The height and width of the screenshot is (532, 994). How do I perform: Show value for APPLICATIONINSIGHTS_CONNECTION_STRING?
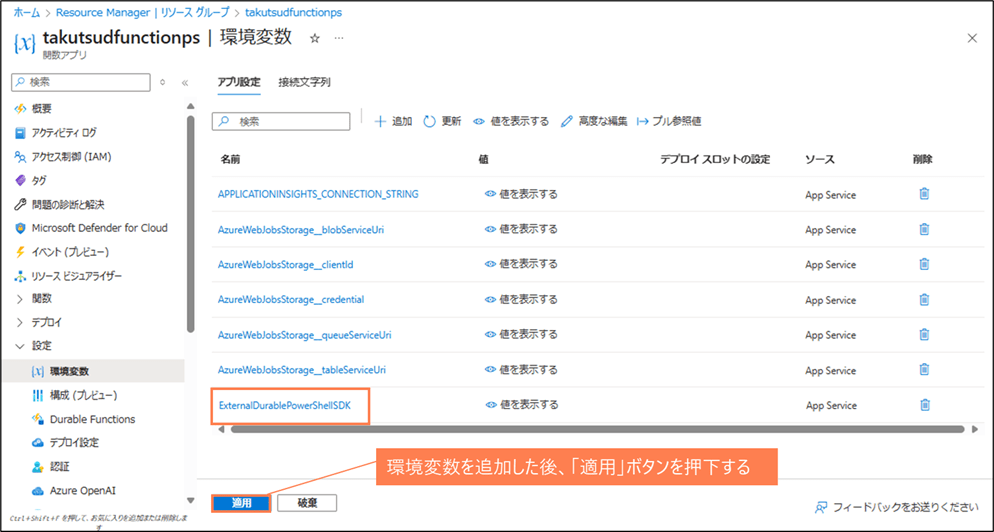pyautogui.click(x=521, y=194)
